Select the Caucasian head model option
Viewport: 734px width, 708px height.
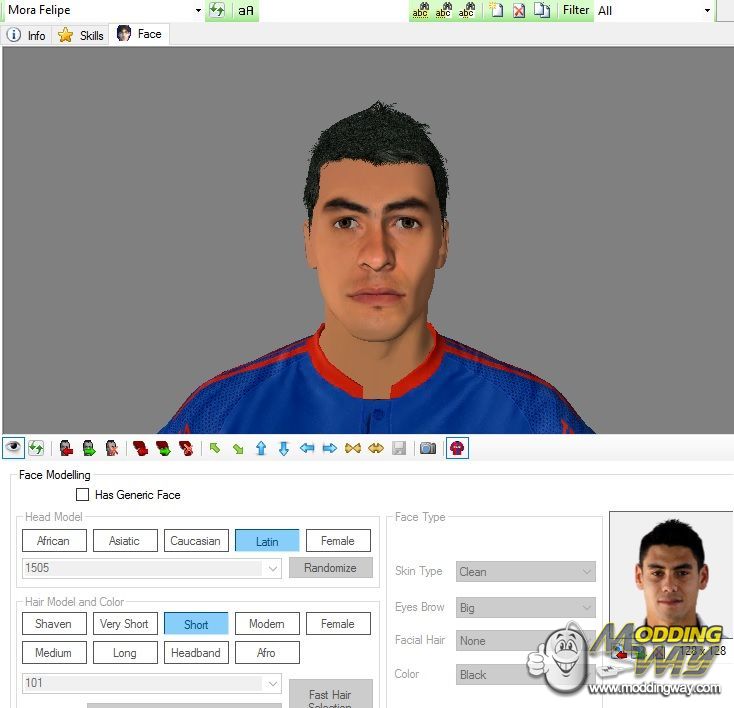coord(195,541)
